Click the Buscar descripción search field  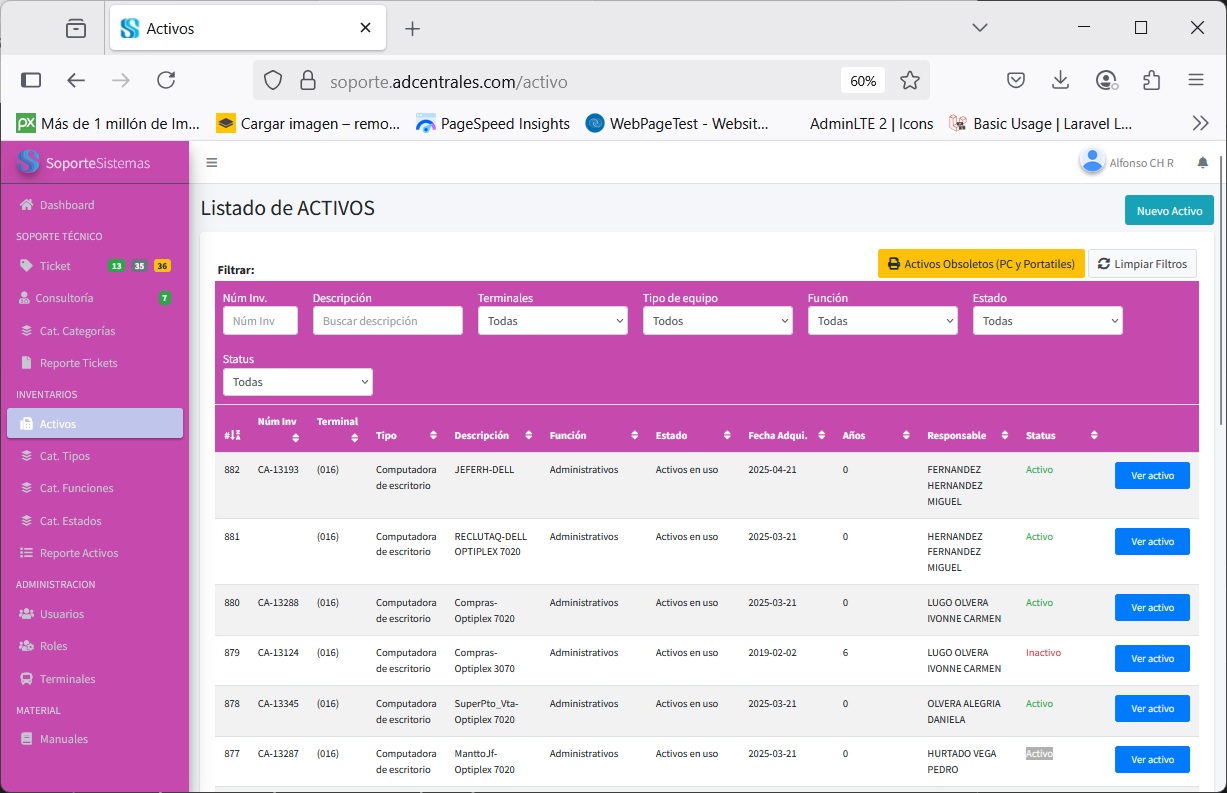coord(387,321)
